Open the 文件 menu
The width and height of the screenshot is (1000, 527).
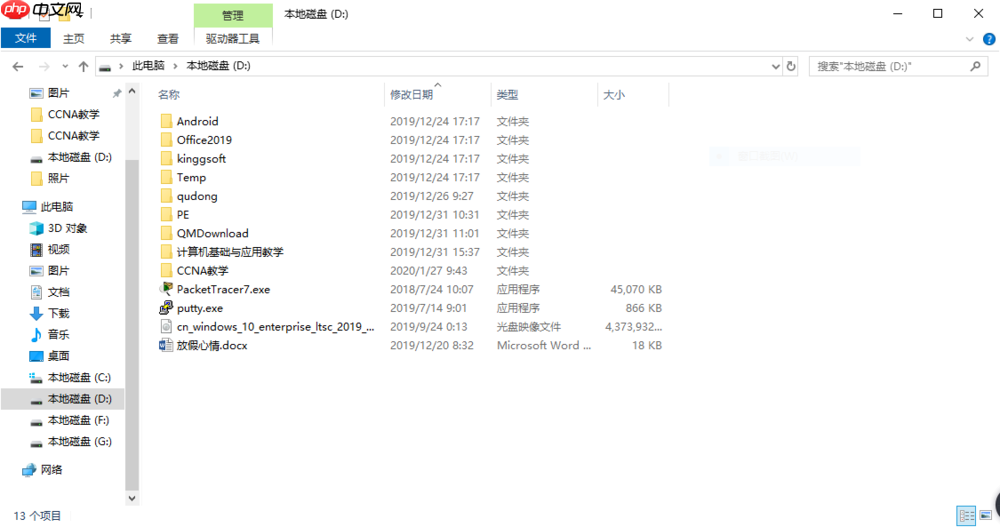(26, 38)
